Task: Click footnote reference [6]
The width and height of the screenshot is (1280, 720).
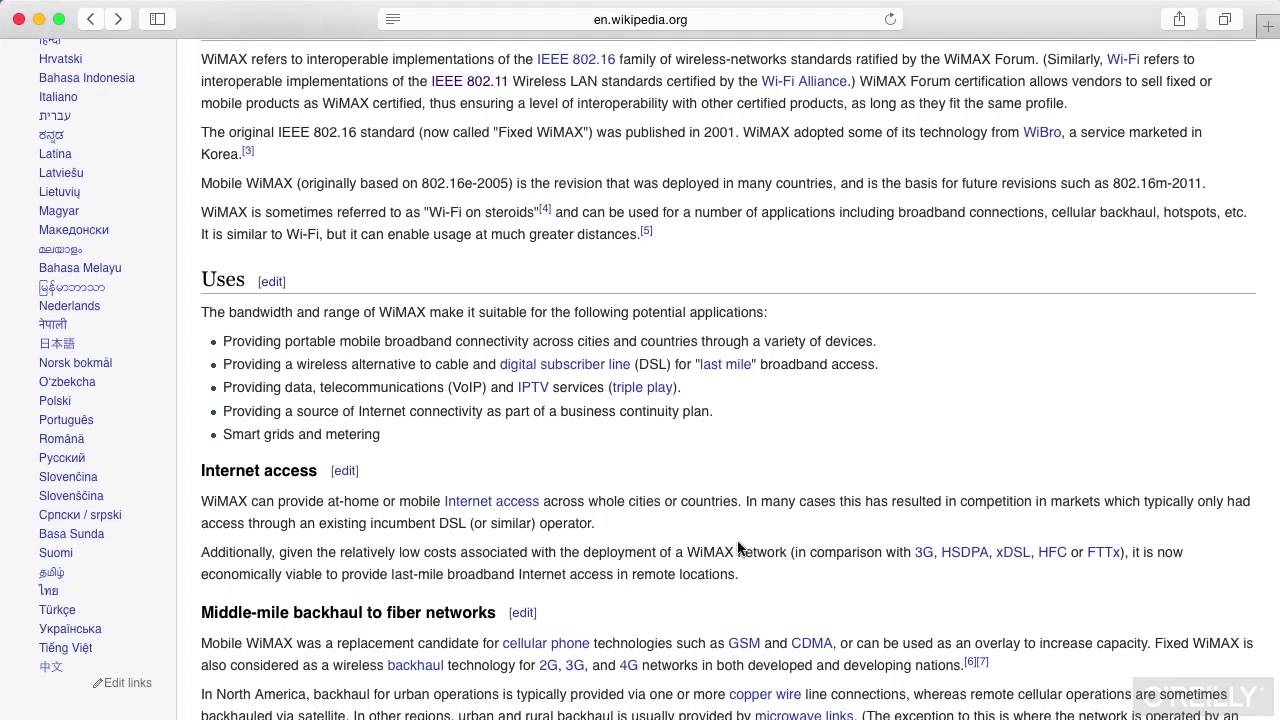Action: pos(970,662)
